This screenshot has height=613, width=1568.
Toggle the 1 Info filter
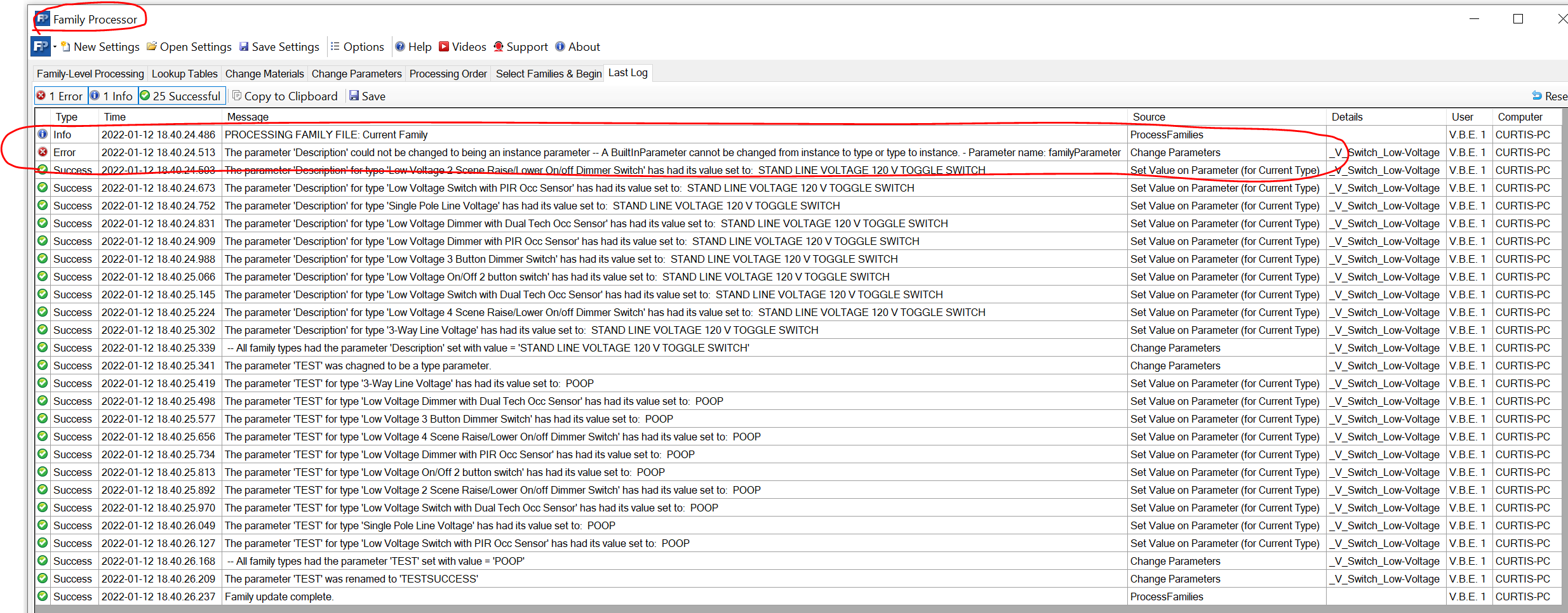[112, 96]
